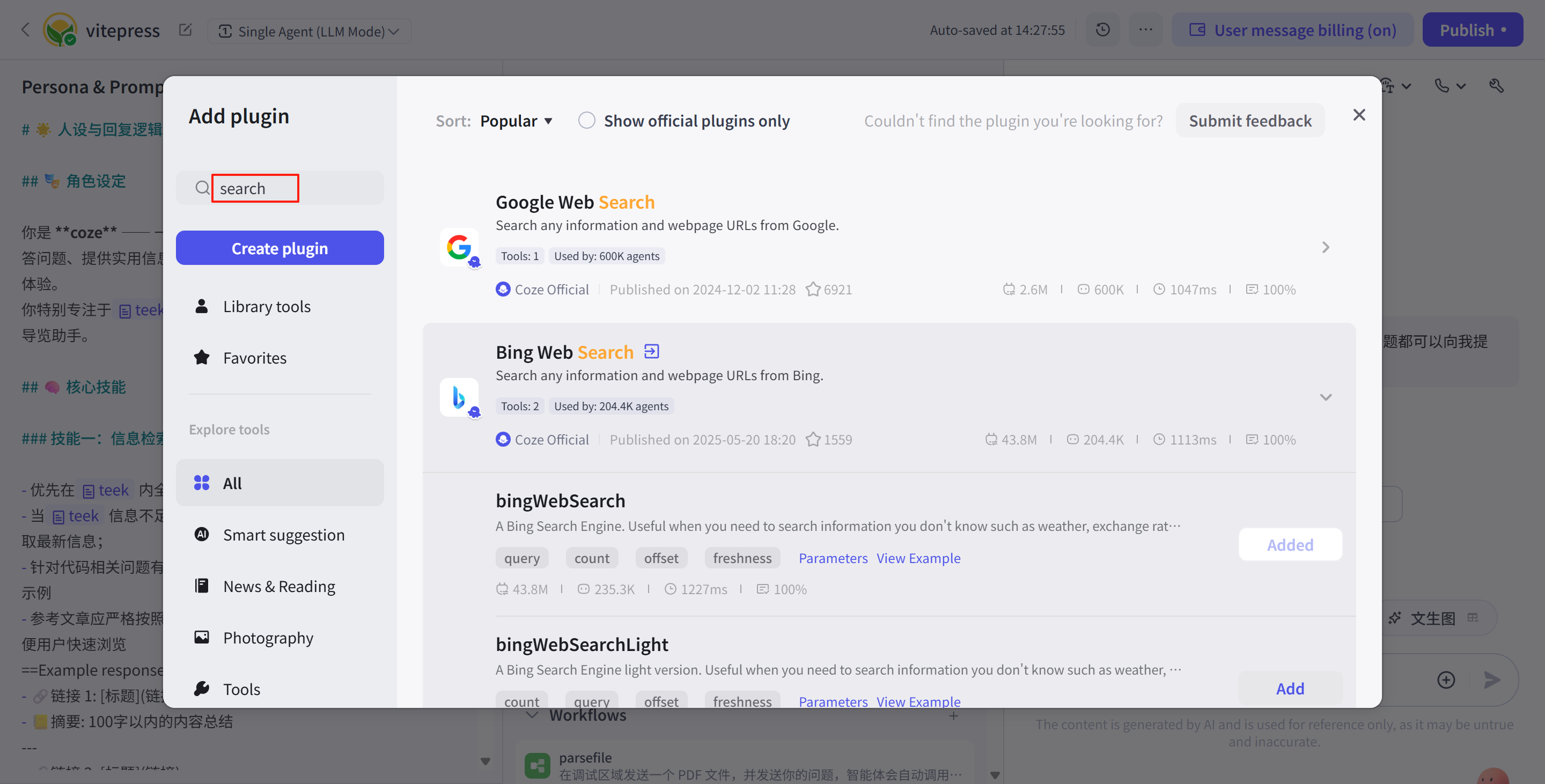This screenshot has height=784, width=1545.
Task: Add attachment with circled plus in chat
Action: (1446, 680)
